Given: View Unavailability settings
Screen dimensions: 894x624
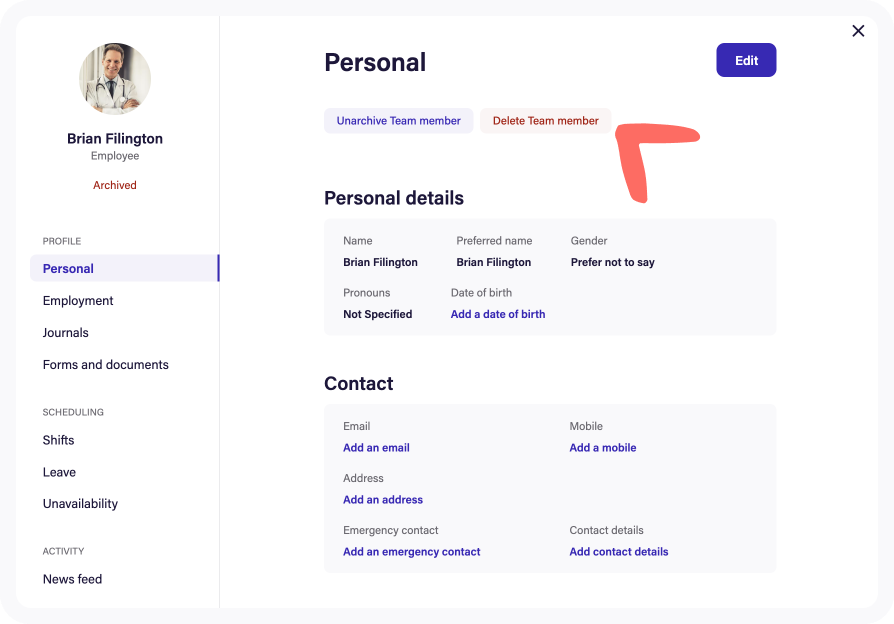Looking at the screenshot, I should coord(80,503).
